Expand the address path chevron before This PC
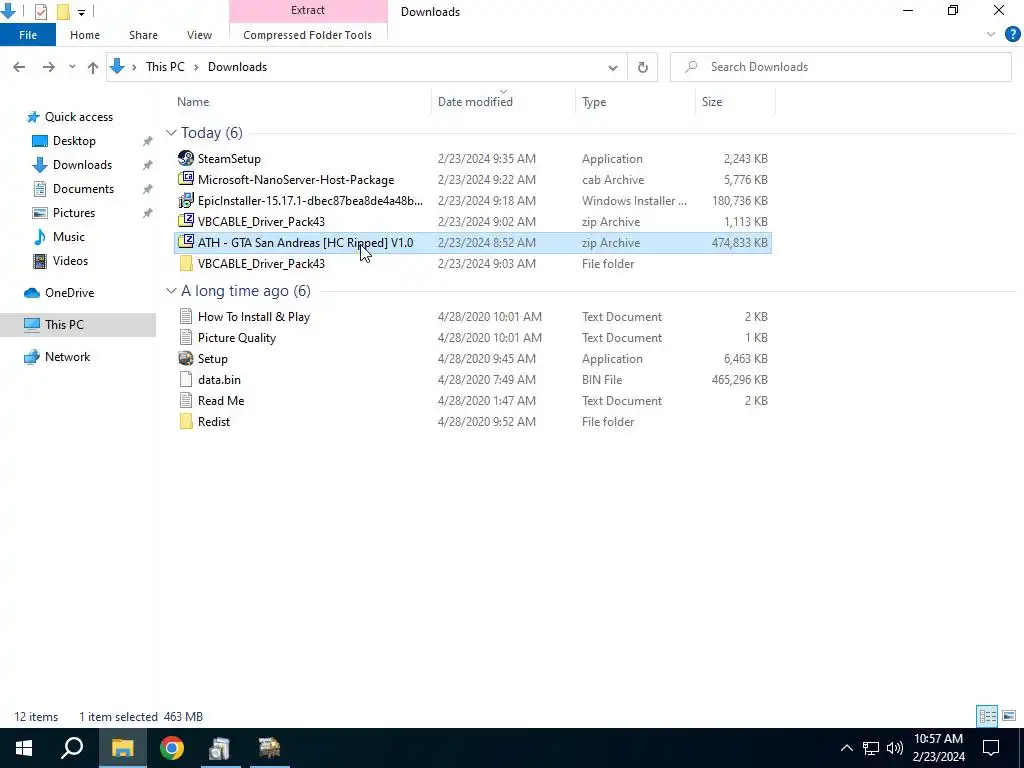 134,67
